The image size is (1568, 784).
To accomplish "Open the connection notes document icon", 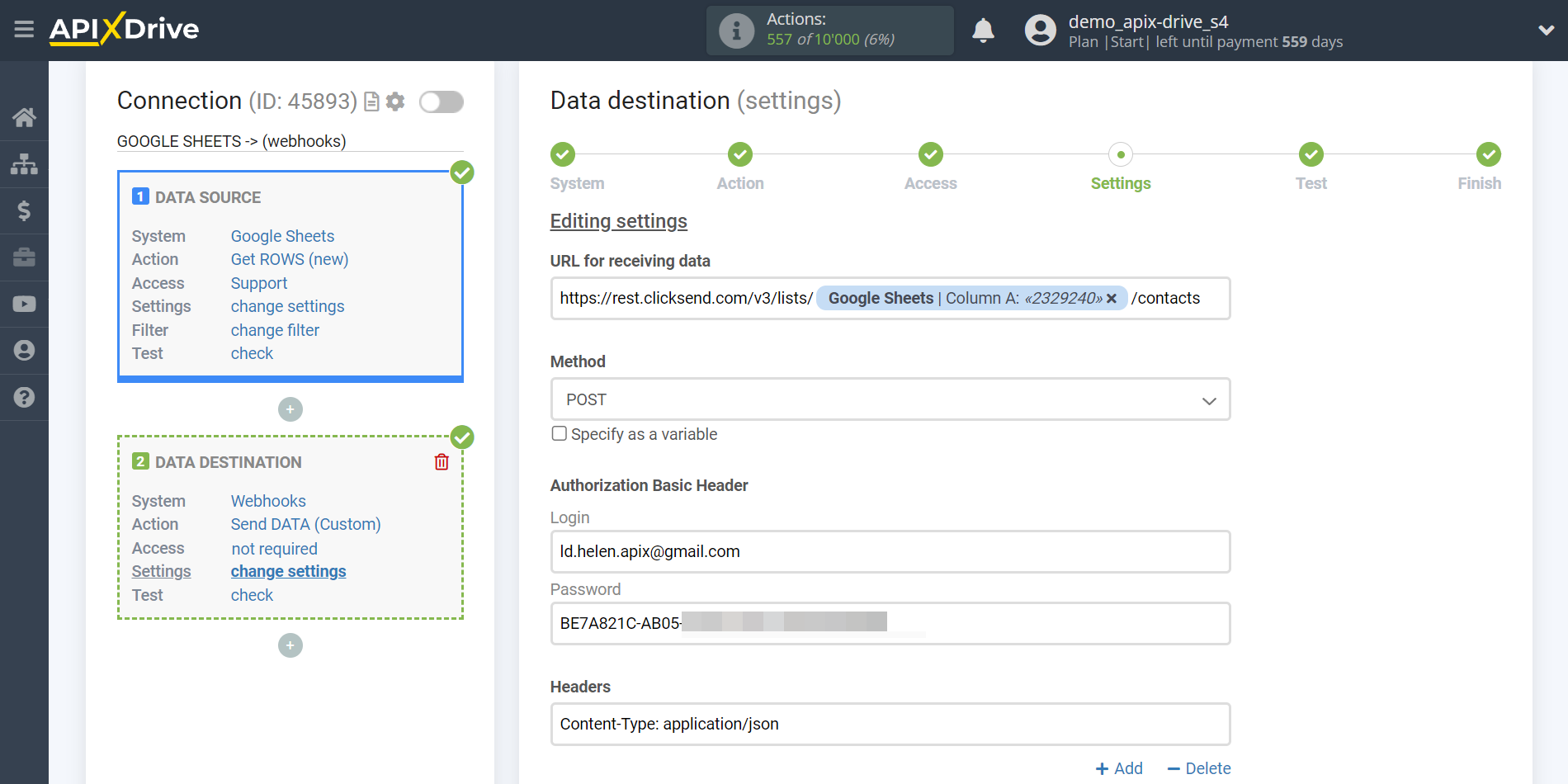I will [x=371, y=102].
